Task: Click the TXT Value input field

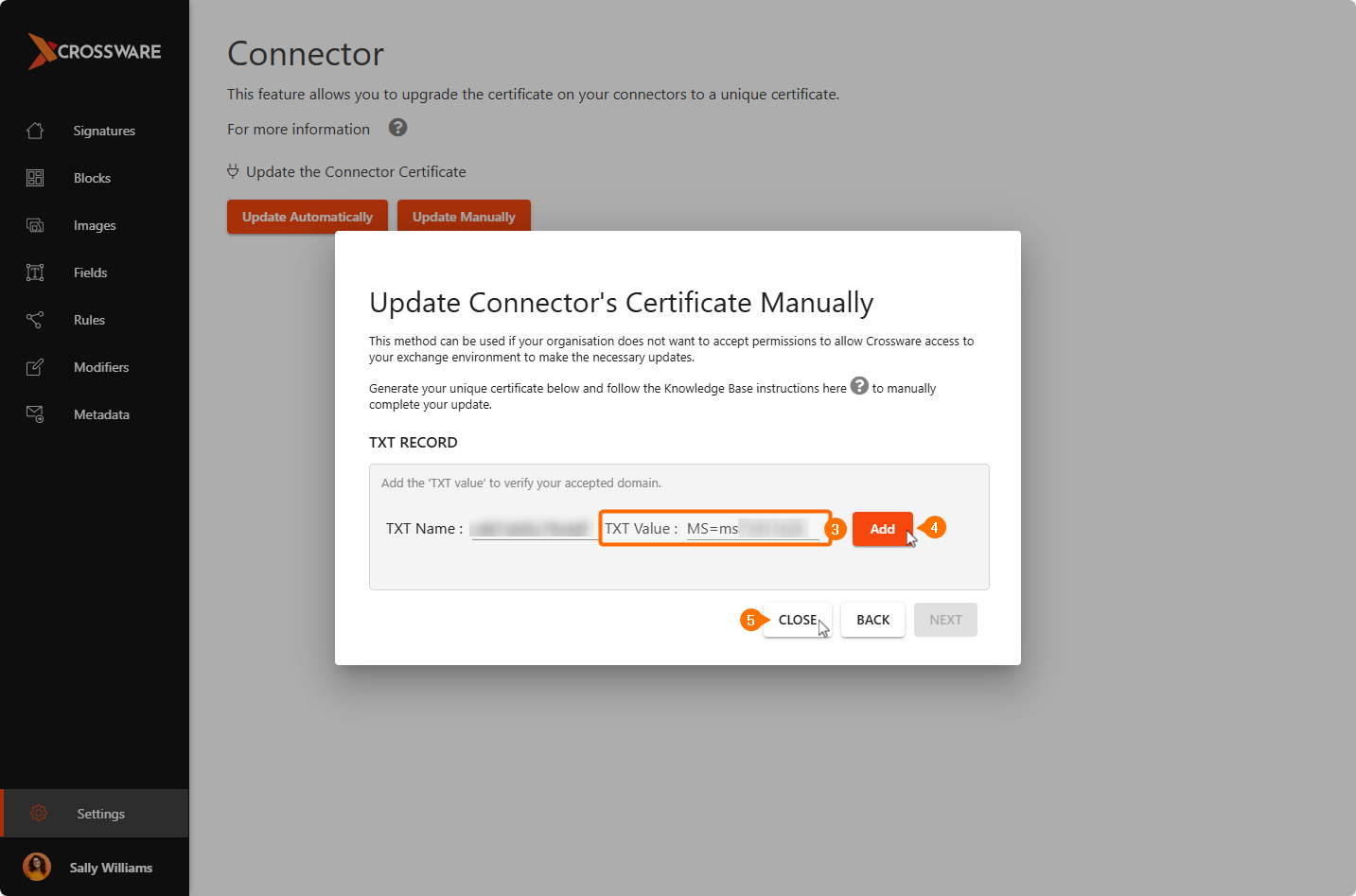Action: [751, 528]
